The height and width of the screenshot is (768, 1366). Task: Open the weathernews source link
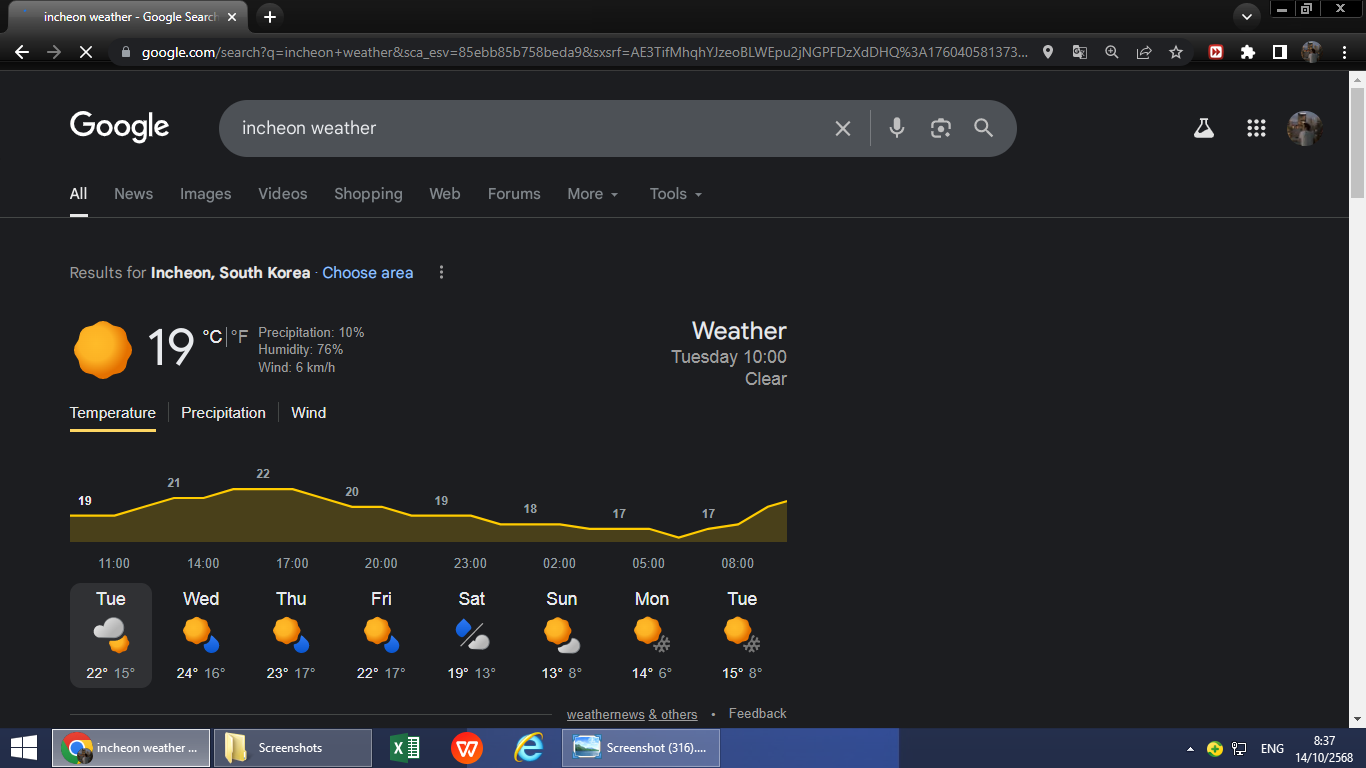pyautogui.click(x=605, y=715)
